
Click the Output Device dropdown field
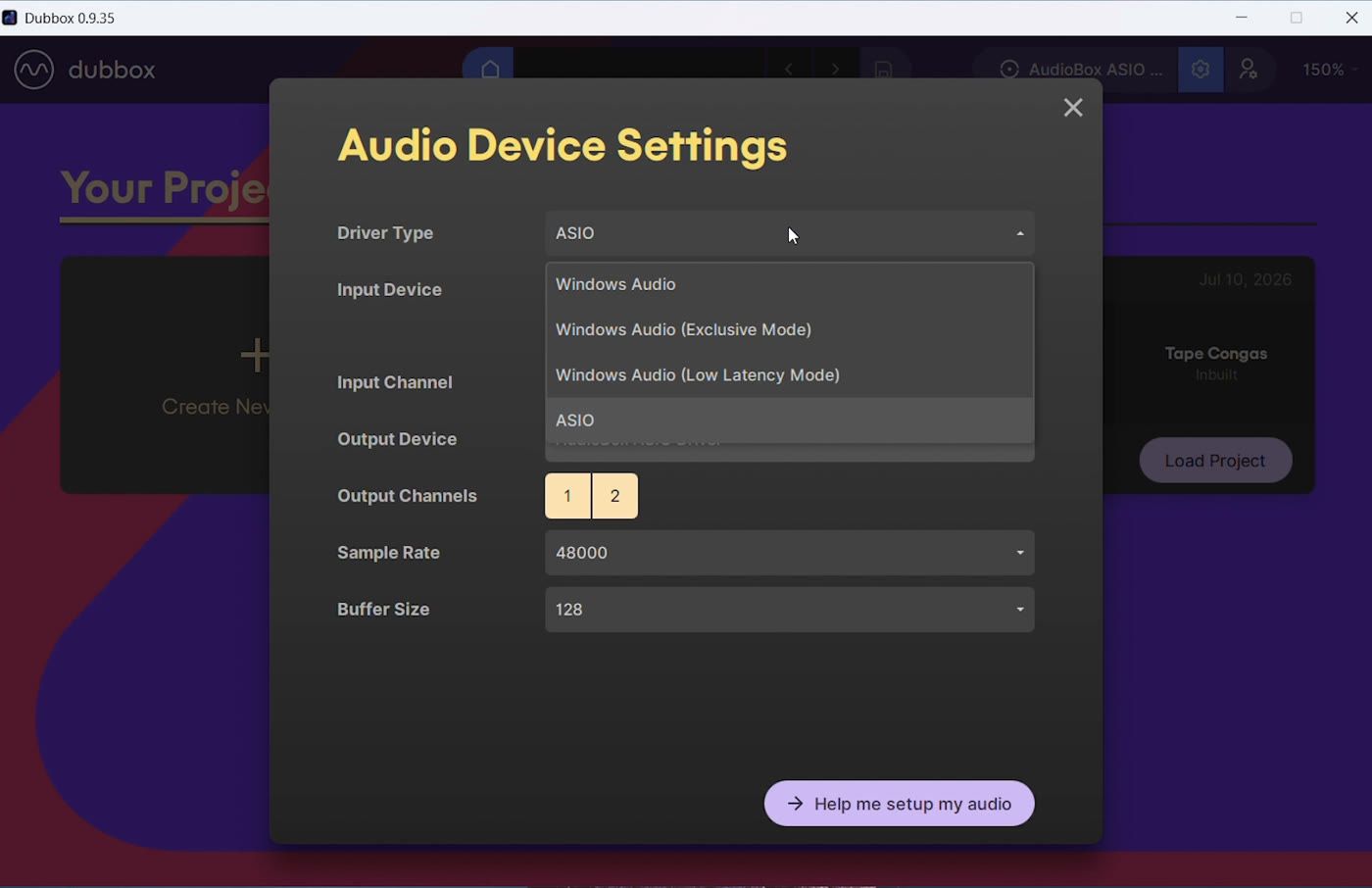coord(789,452)
